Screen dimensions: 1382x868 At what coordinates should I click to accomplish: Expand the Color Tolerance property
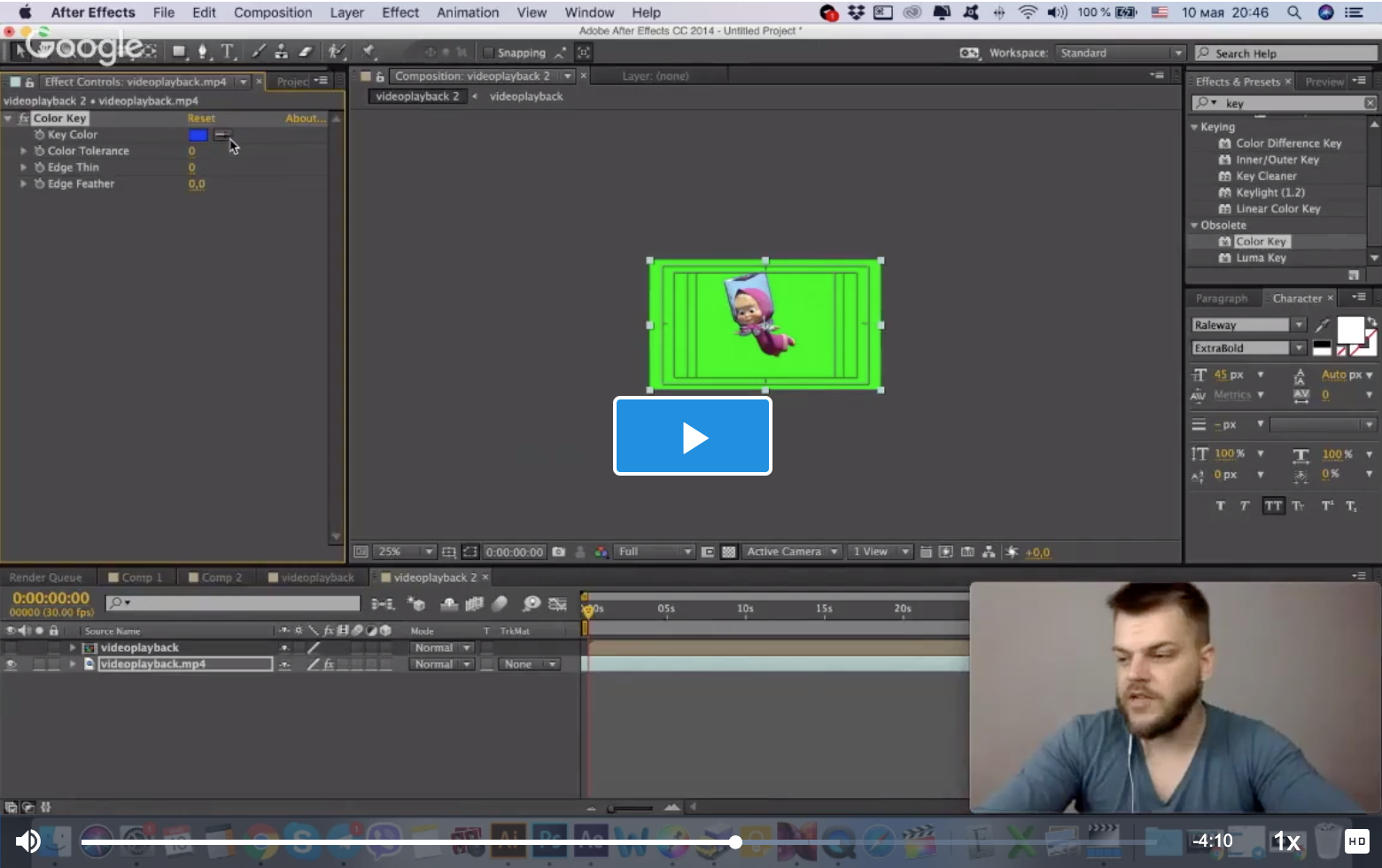tap(24, 151)
